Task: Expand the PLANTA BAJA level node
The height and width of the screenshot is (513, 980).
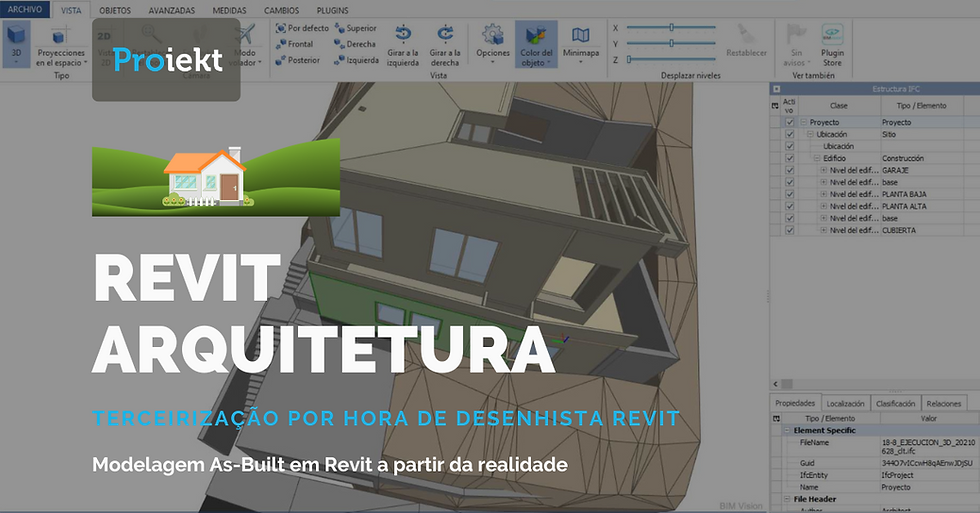Action: tap(824, 194)
